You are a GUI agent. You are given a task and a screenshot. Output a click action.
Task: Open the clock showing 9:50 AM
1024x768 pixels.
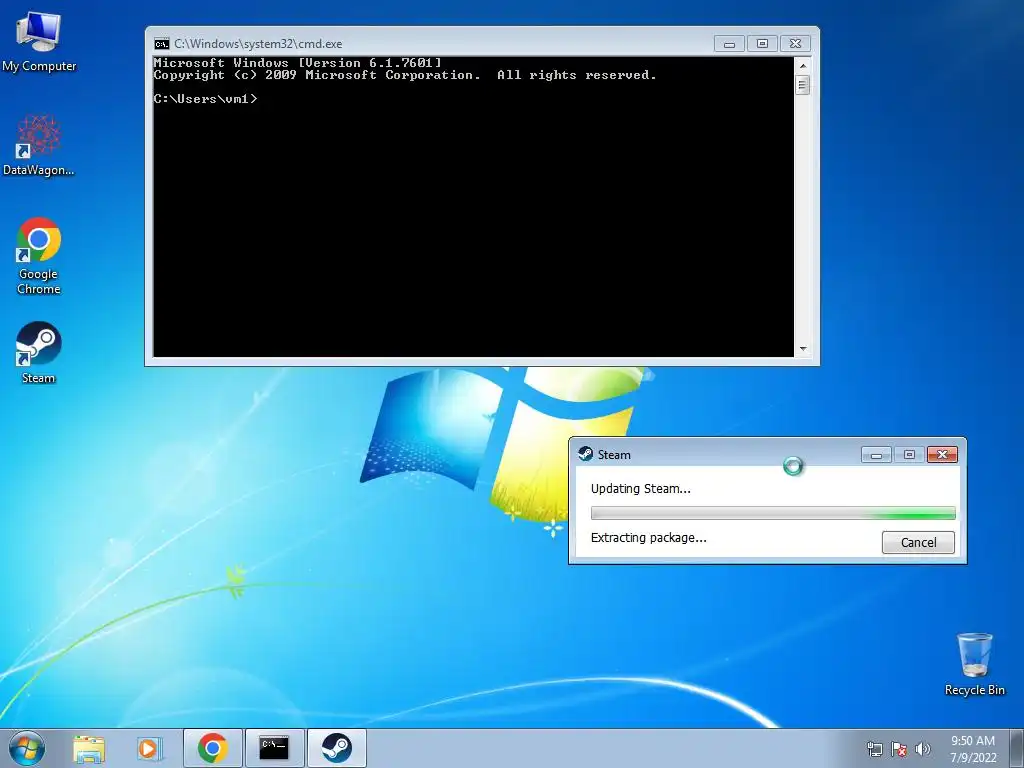[973, 741]
